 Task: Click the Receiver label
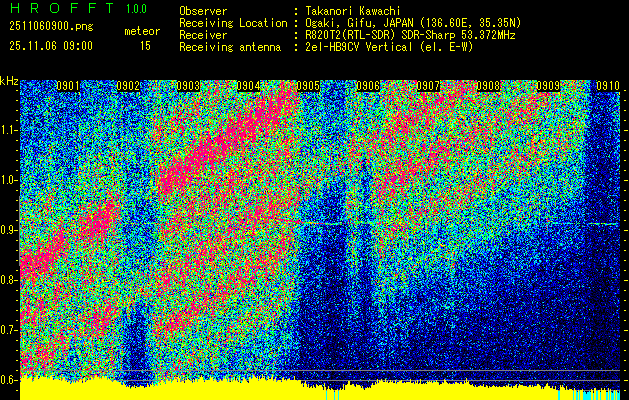203,35
